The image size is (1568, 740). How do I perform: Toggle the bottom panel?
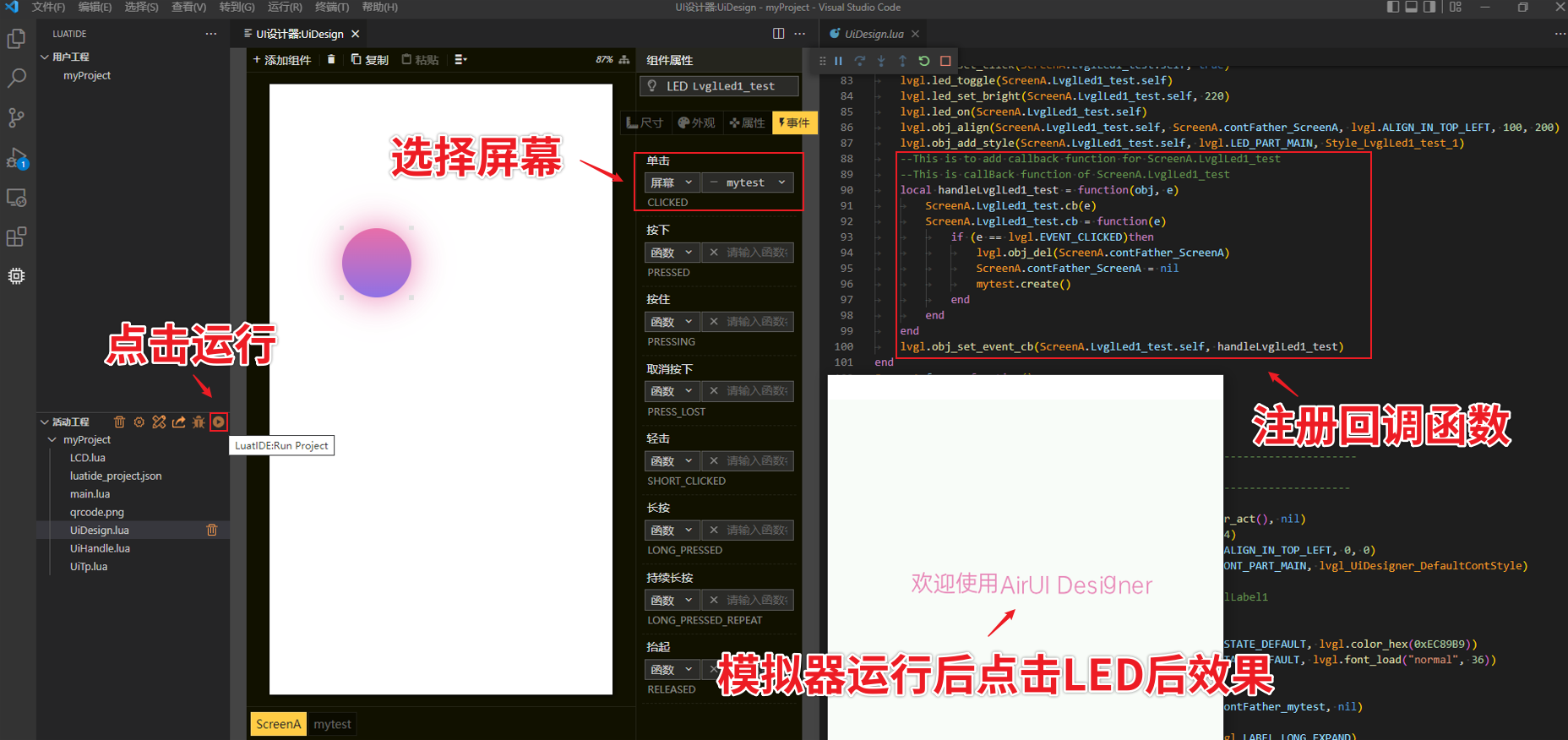(x=1411, y=7)
